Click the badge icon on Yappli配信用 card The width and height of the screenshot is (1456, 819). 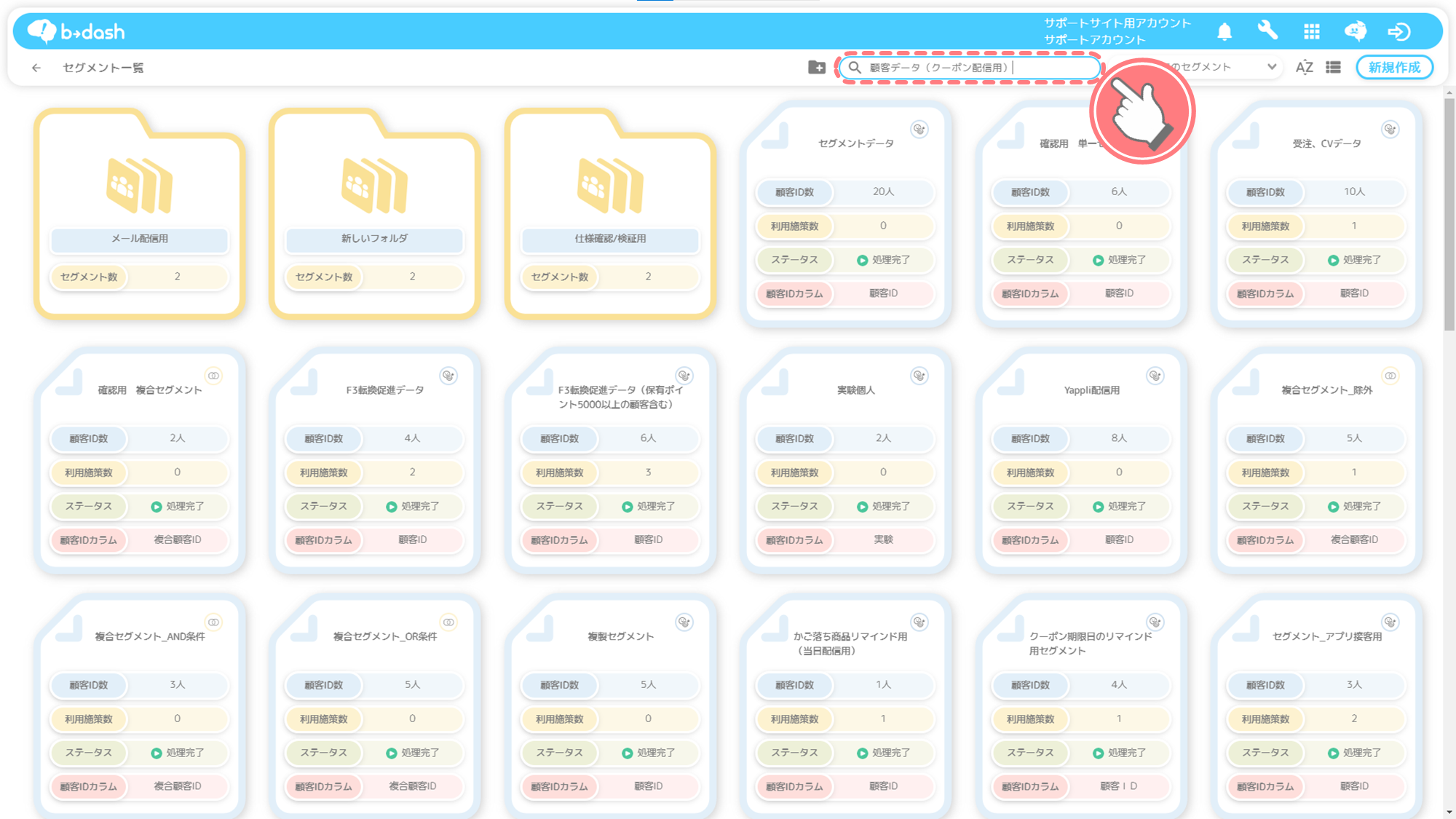point(1155,376)
